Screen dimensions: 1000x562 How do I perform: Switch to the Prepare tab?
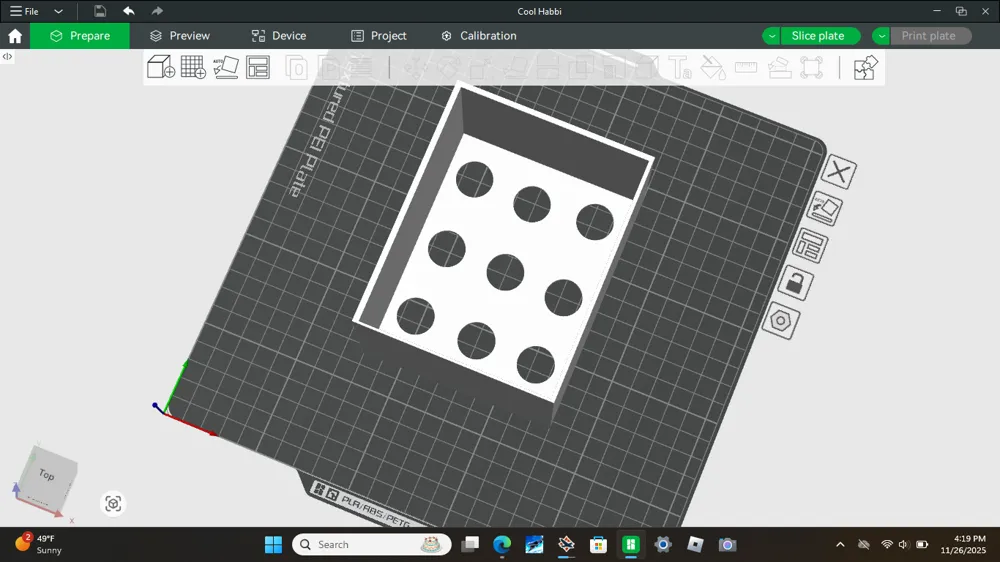pyautogui.click(x=80, y=36)
